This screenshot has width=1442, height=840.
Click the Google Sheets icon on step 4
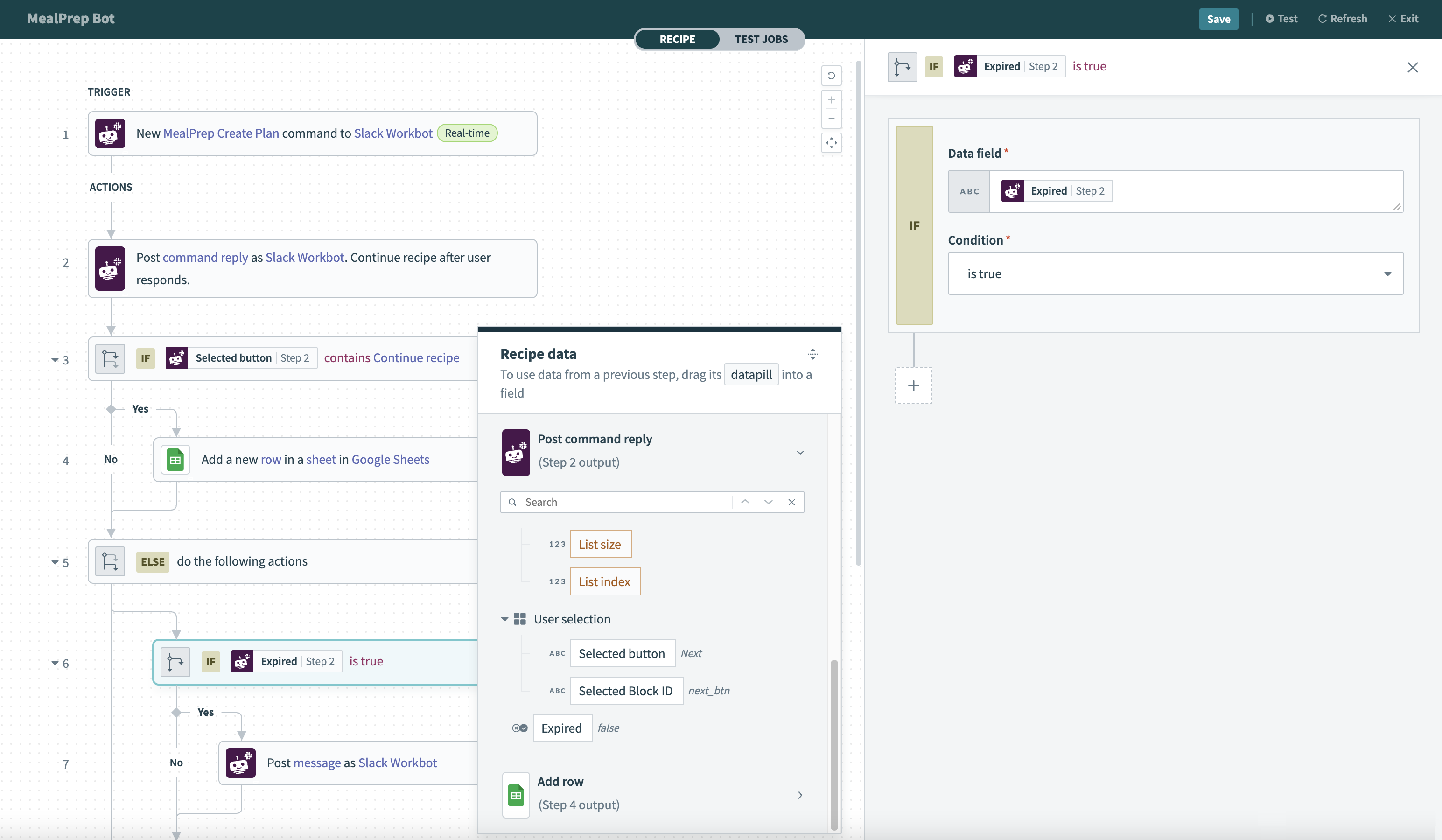coord(175,460)
